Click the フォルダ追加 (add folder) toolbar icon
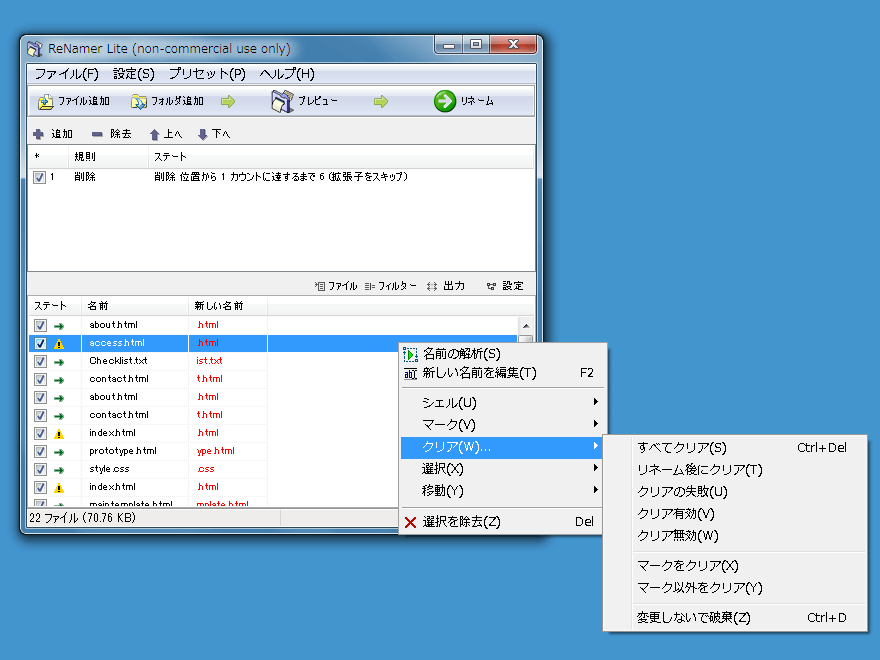The height and width of the screenshot is (660, 880). (139, 102)
